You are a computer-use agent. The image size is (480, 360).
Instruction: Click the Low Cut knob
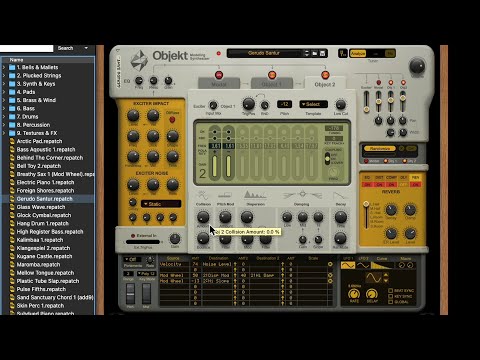coord(340,105)
